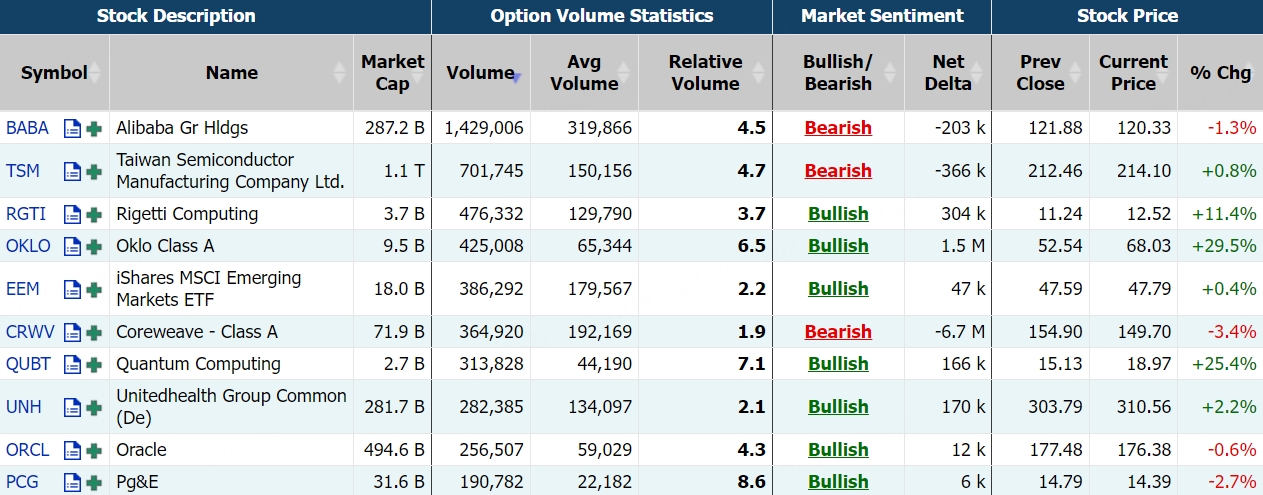Open the document icon for TSM
Image resolution: width=1263 pixels, height=495 pixels.
[x=72, y=171]
